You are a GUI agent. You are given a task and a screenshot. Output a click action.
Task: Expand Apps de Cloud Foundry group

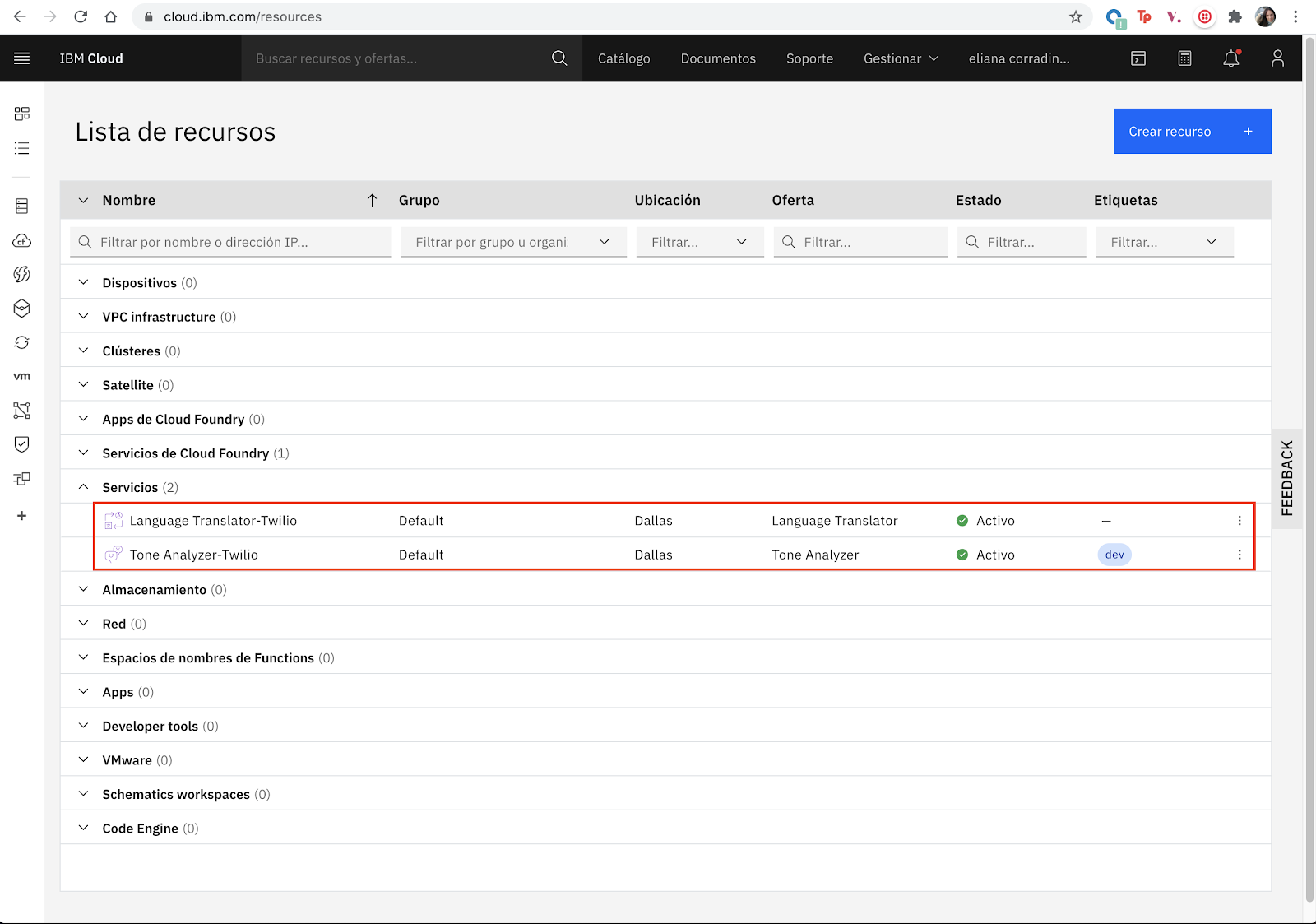click(x=83, y=419)
